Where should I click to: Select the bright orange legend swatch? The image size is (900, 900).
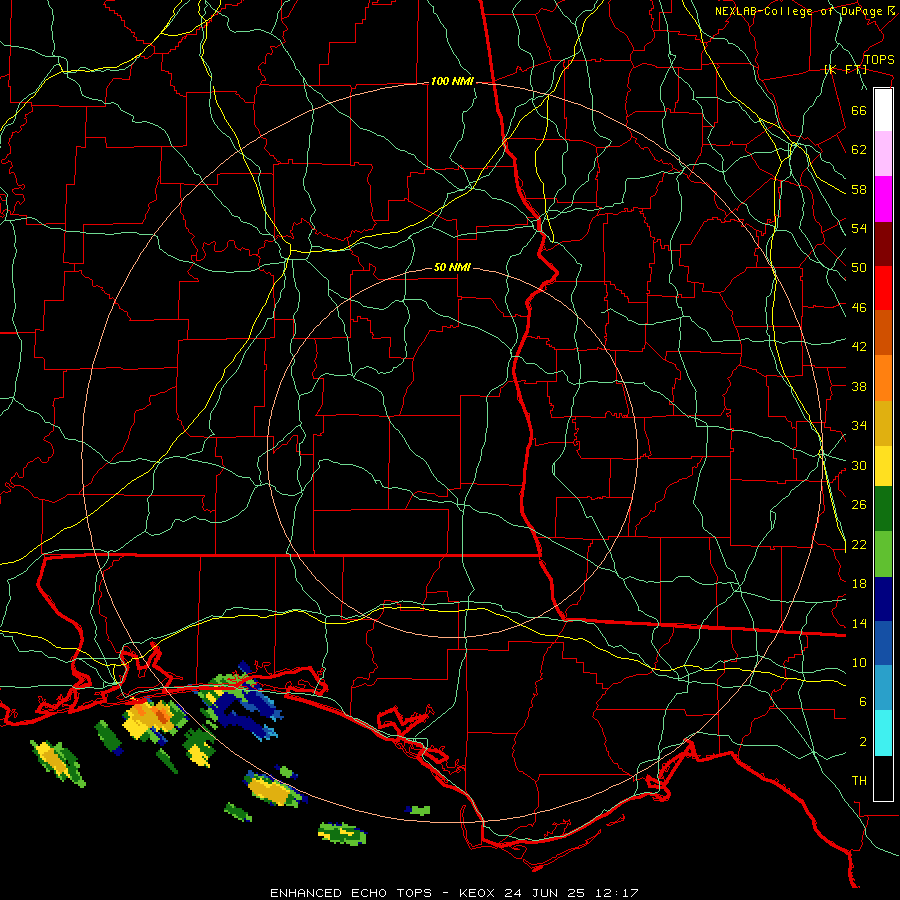click(x=883, y=378)
